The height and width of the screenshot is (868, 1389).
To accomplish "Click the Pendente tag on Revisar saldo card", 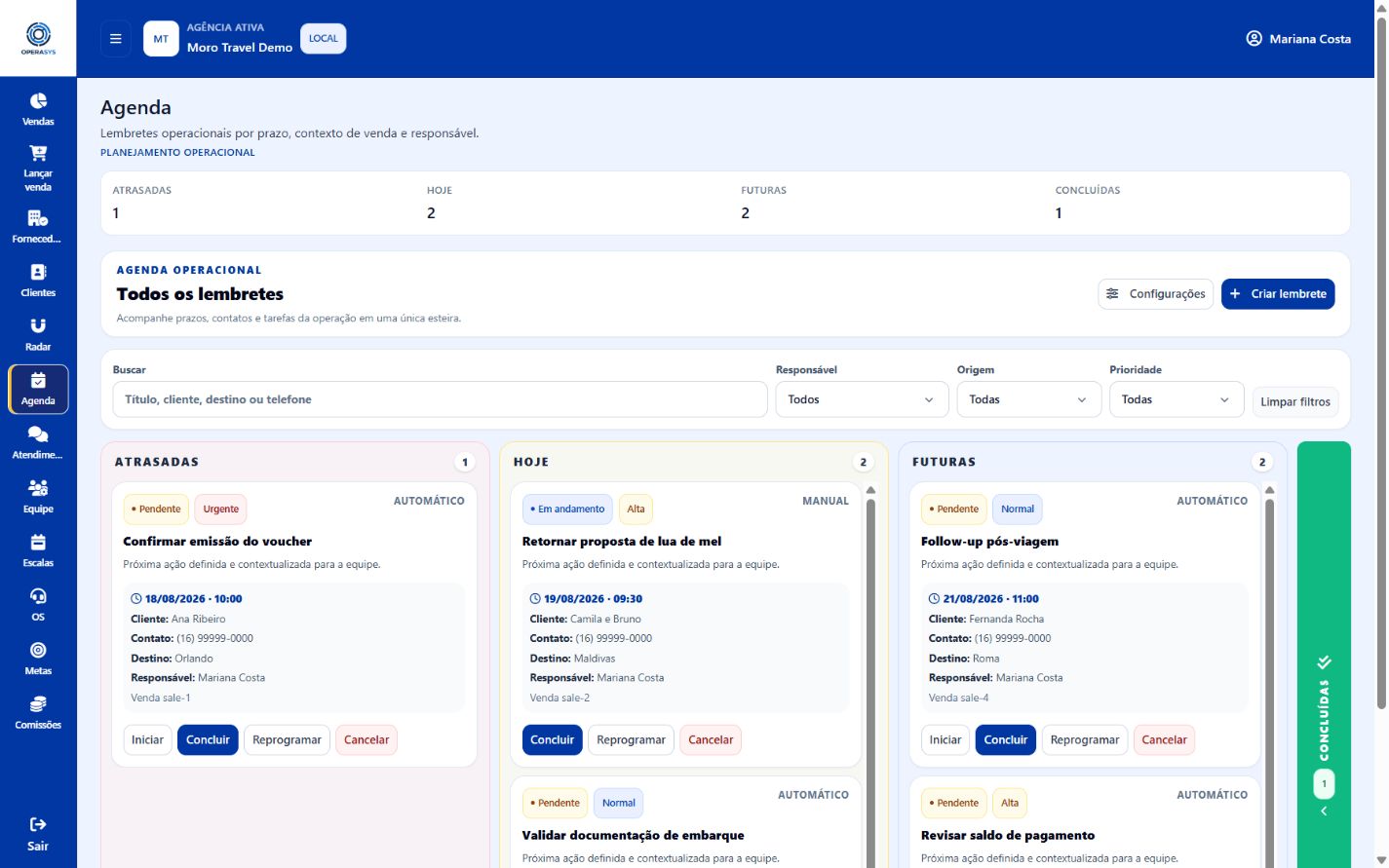I will pos(954,804).
